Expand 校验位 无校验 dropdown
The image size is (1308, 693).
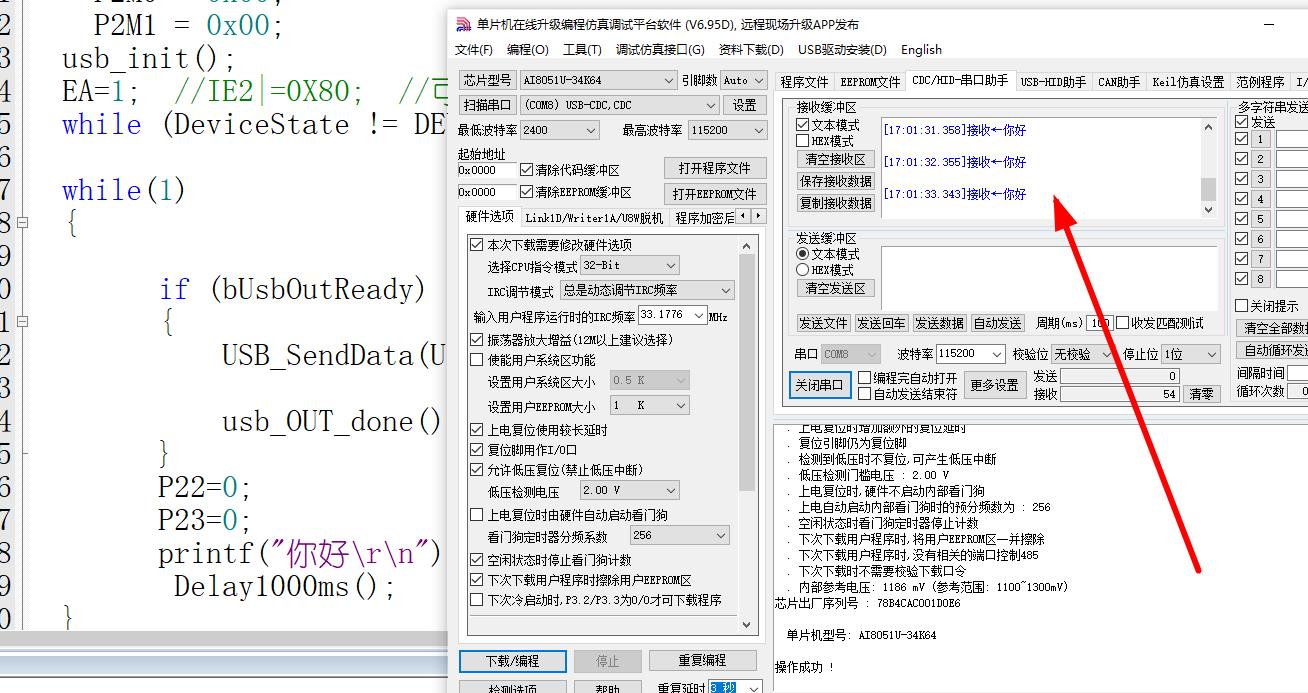point(1107,354)
